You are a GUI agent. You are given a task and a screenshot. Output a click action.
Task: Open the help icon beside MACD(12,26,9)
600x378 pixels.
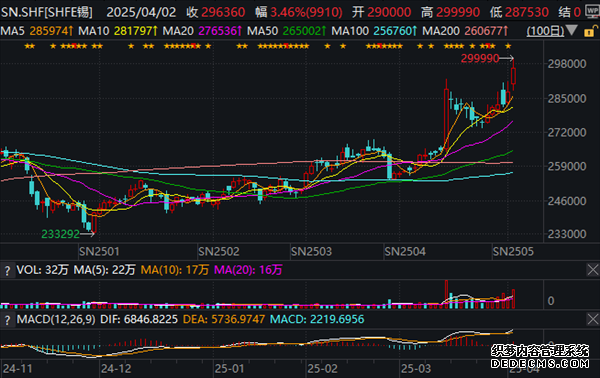pos(7,319)
